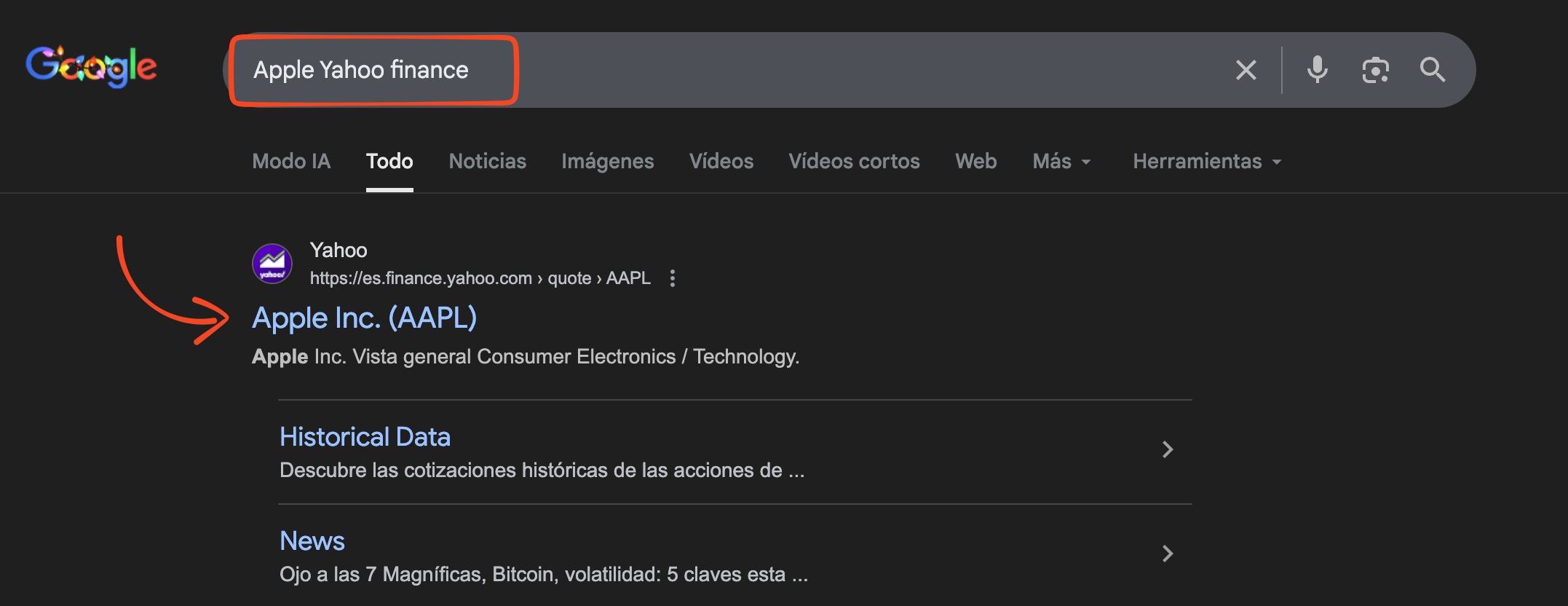
Task: Click the Yahoo Finance favicon
Action: click(272, 264)
